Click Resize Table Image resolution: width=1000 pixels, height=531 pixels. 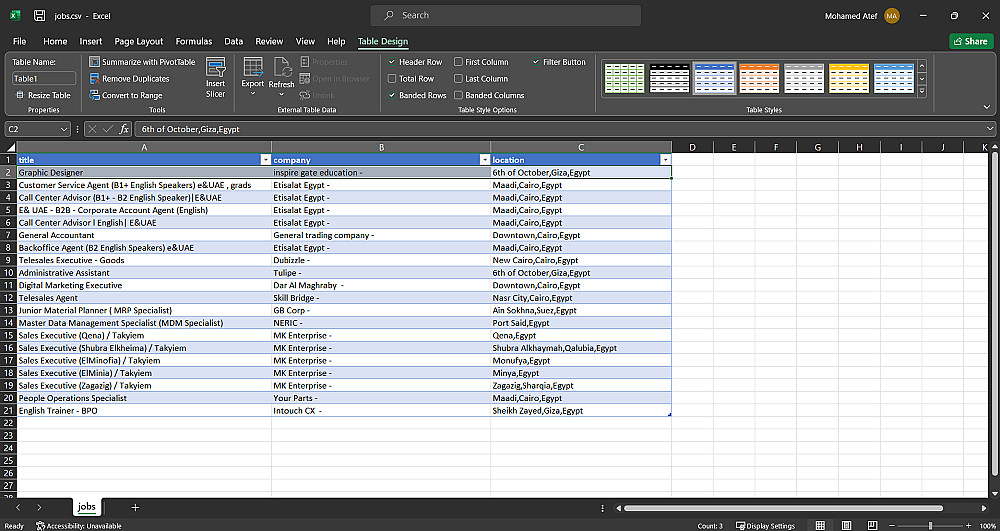click(x=42, y=95)
